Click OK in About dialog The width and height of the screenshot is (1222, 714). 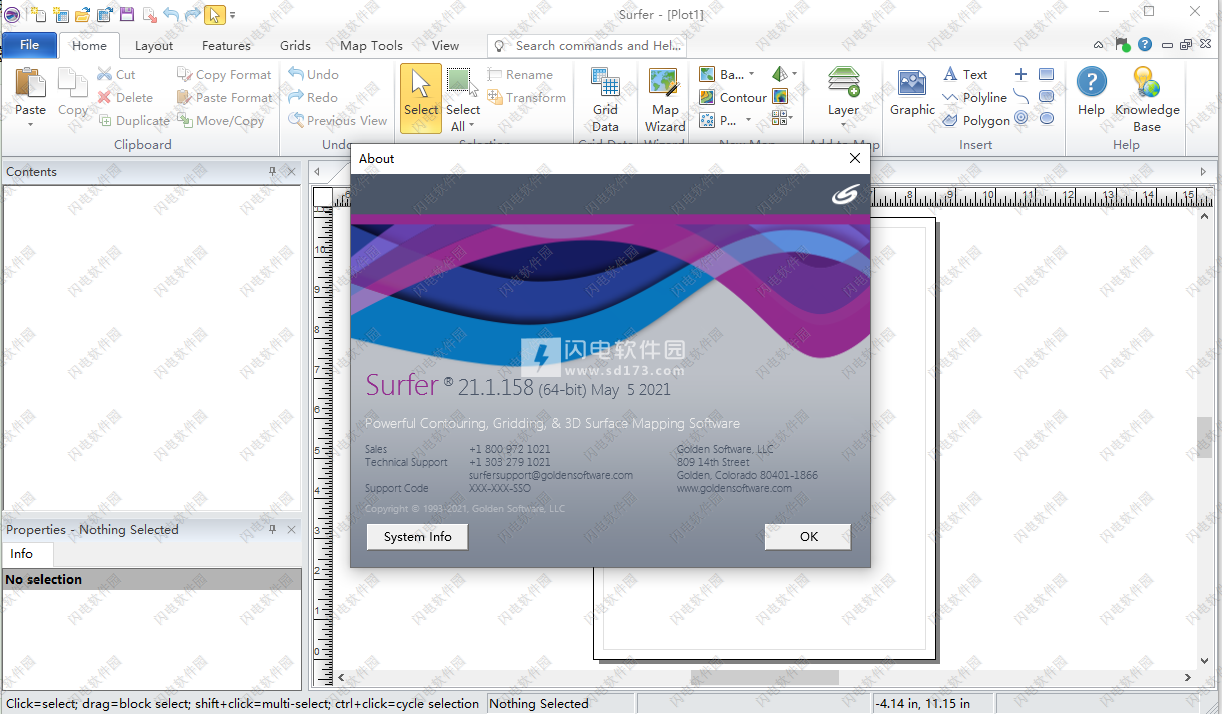pyautogui.click(x=808, y=537)
